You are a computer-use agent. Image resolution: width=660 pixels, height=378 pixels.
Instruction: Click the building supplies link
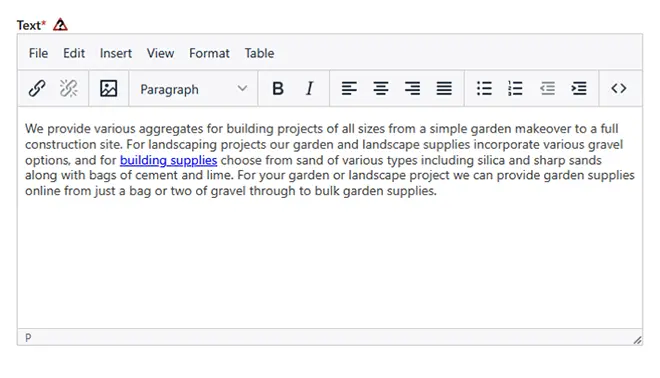click(x=168, y=160)
